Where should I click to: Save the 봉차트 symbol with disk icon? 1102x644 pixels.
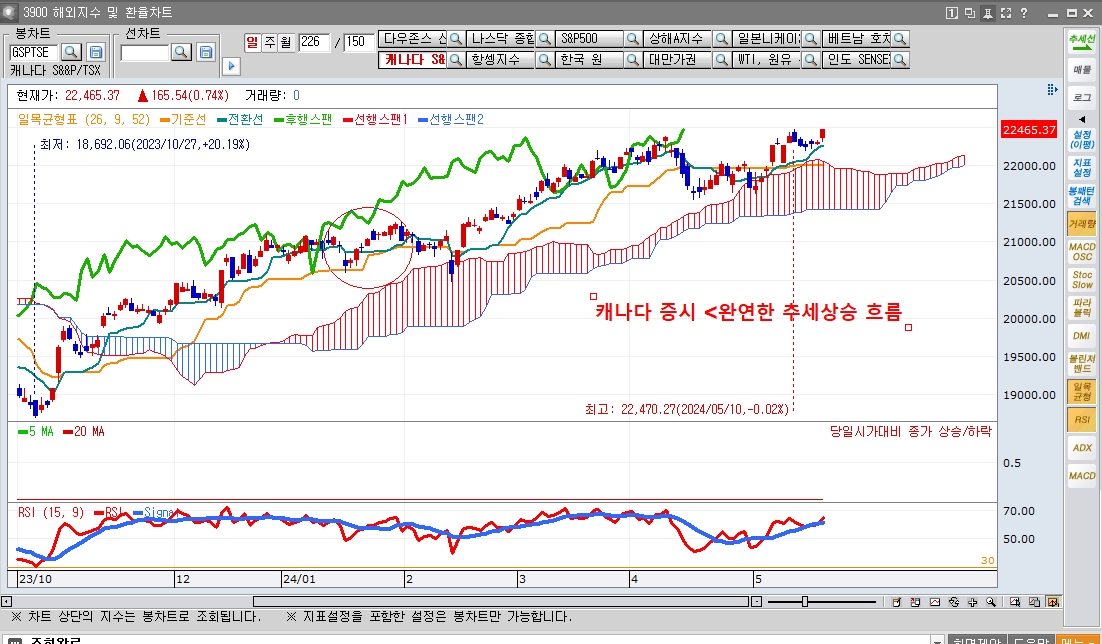(96, 52)
